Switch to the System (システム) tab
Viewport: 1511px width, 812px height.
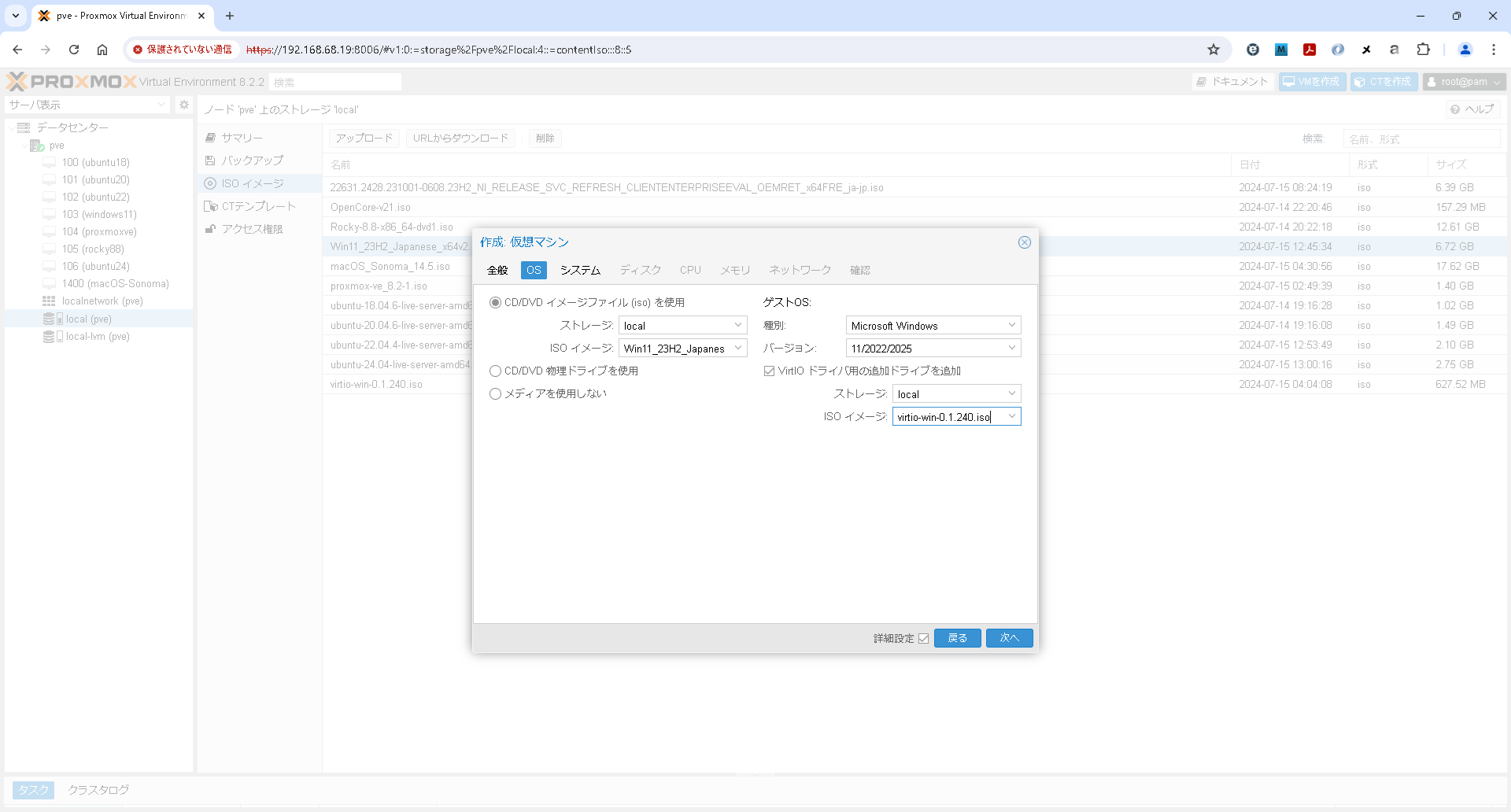[580, 271]
